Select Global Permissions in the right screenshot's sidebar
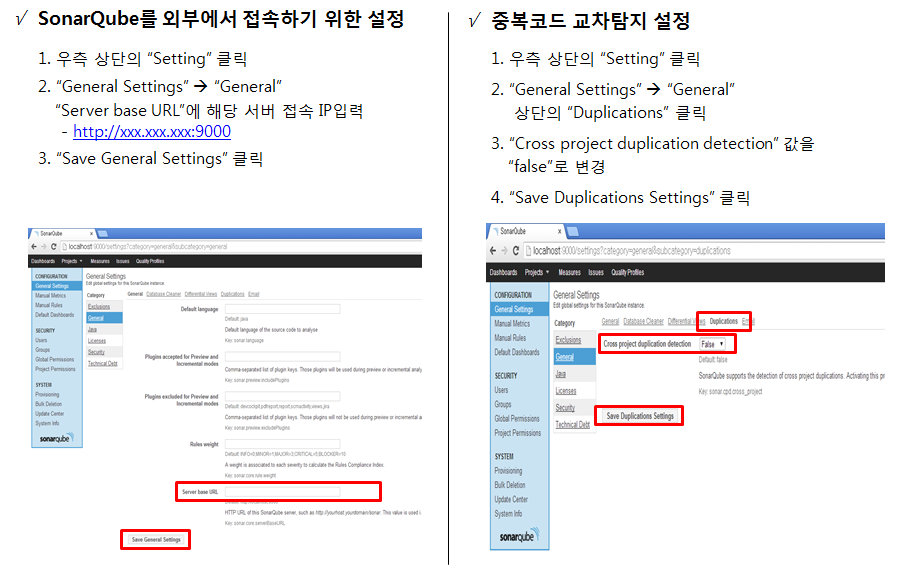 [517, 419]
